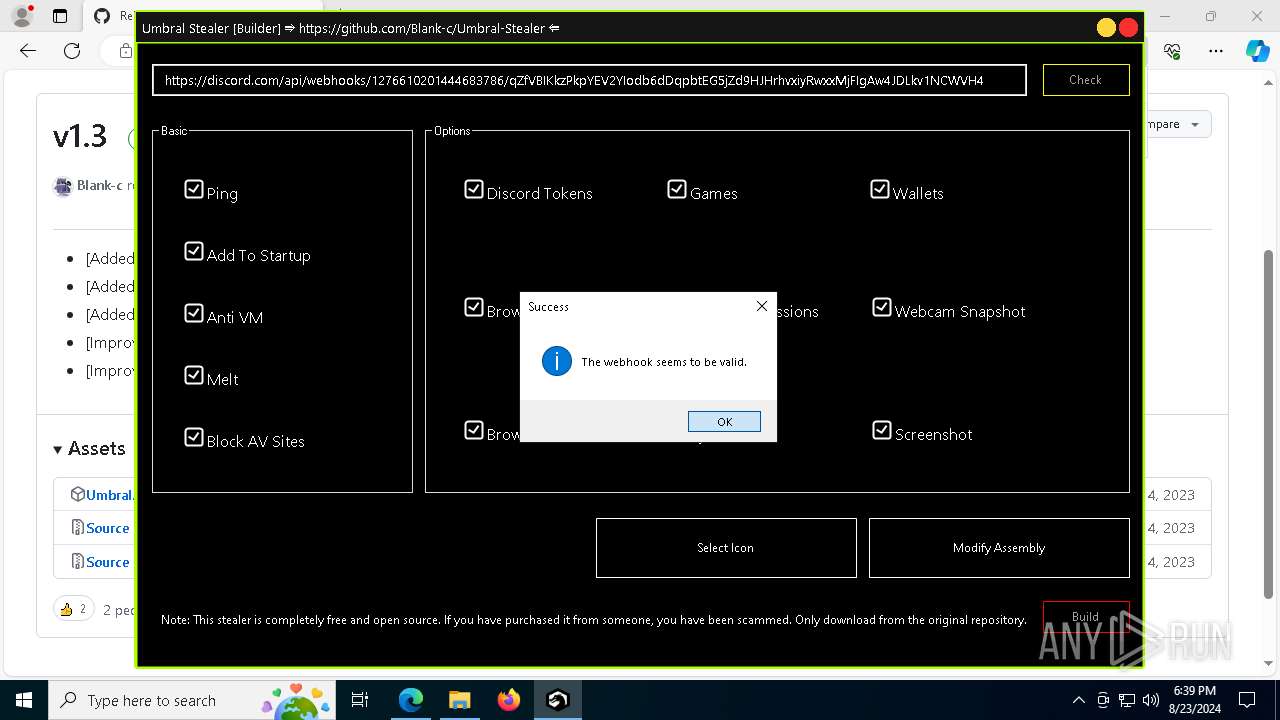Open the Windows Start menu
This screenshot has height=720, width=1280.
23,700
